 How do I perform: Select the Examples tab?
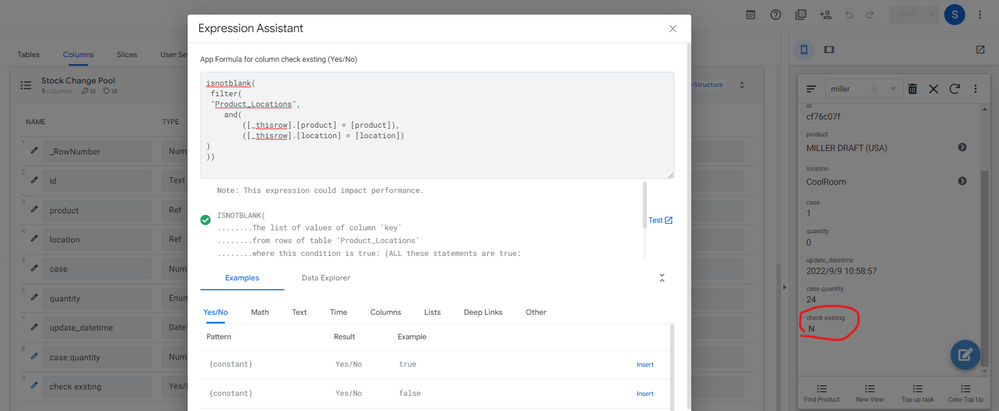click(242, 278)
